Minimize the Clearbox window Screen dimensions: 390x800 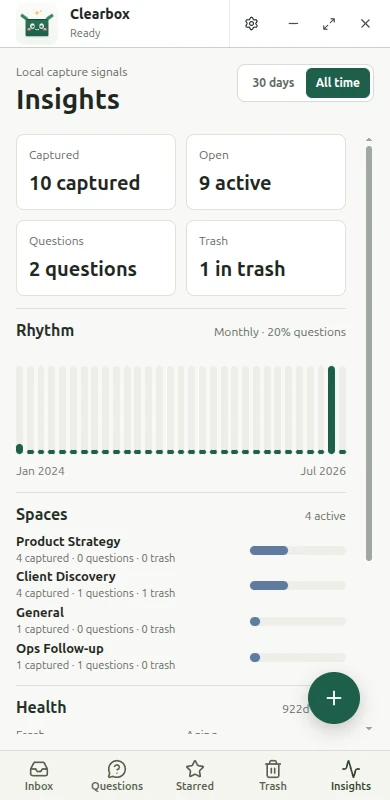pos(293,23)
